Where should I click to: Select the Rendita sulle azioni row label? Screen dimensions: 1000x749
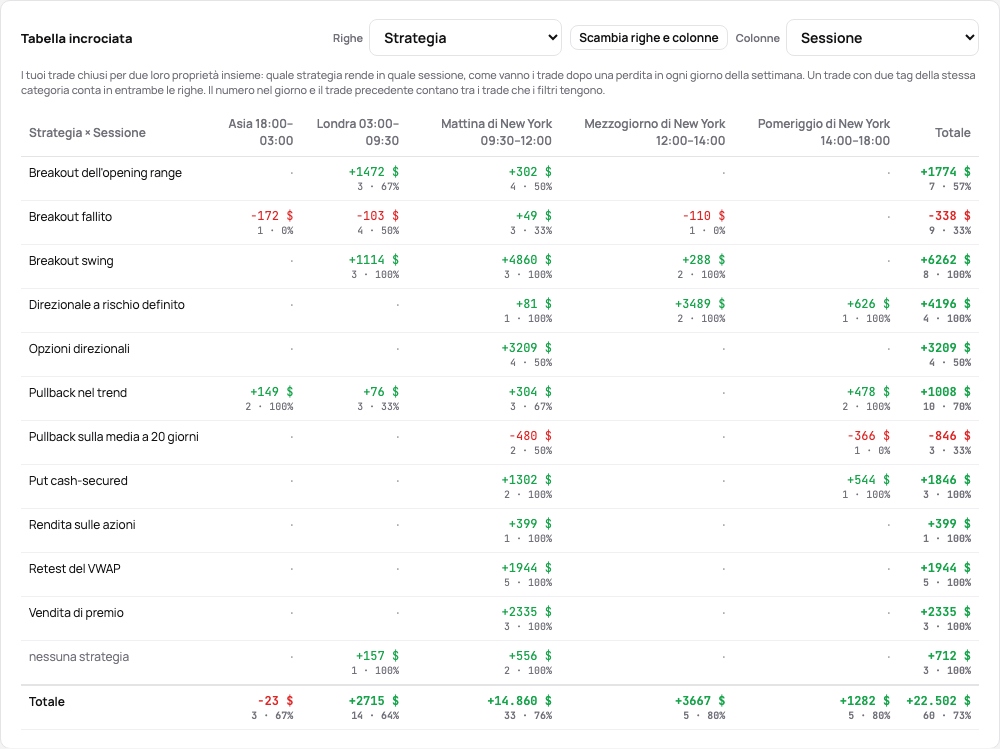pos(82,525)
